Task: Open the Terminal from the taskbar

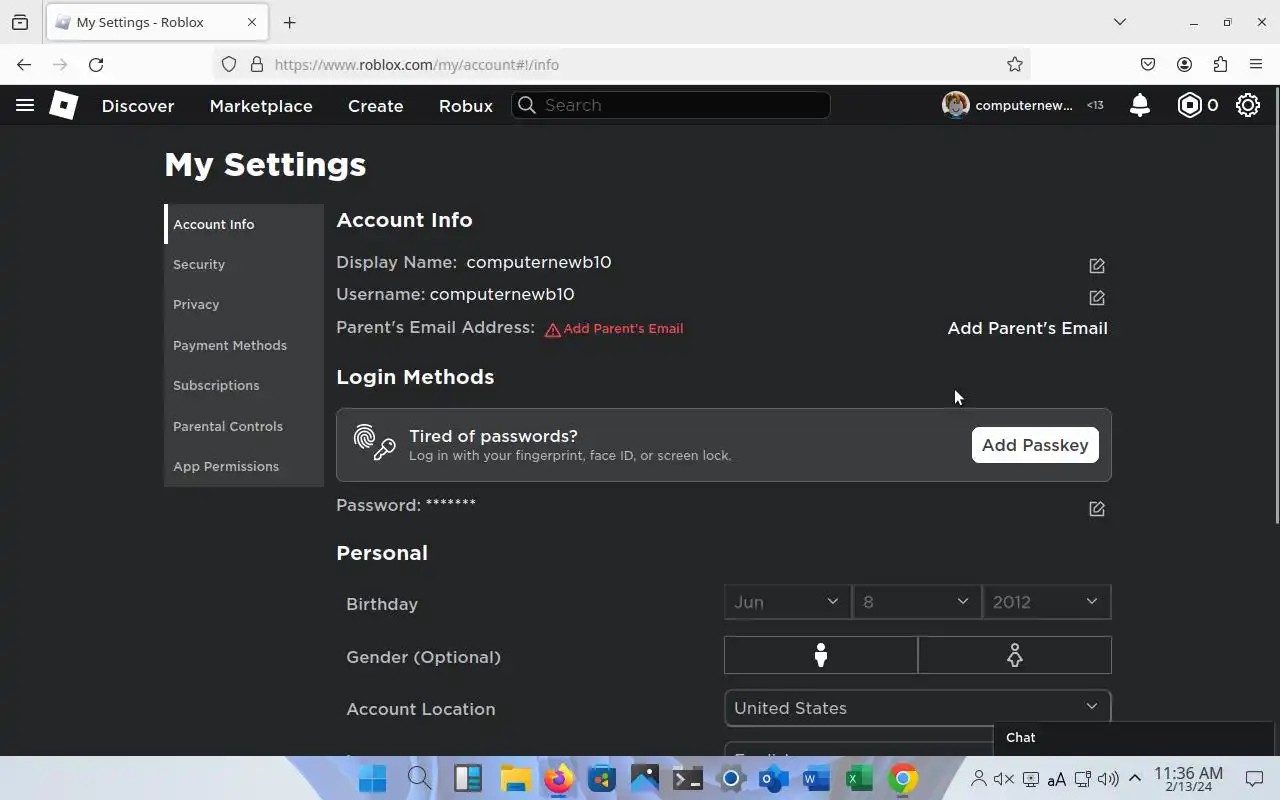Action: 687,778
